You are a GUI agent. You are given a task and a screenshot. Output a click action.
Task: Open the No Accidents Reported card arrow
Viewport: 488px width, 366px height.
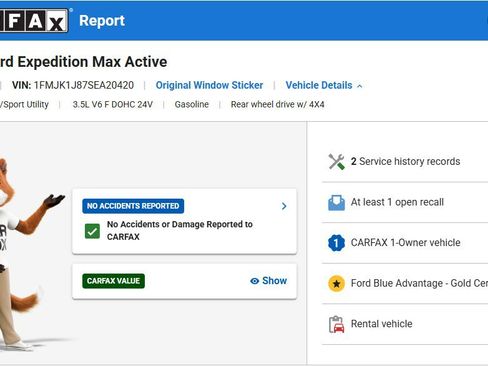(284, 206)
